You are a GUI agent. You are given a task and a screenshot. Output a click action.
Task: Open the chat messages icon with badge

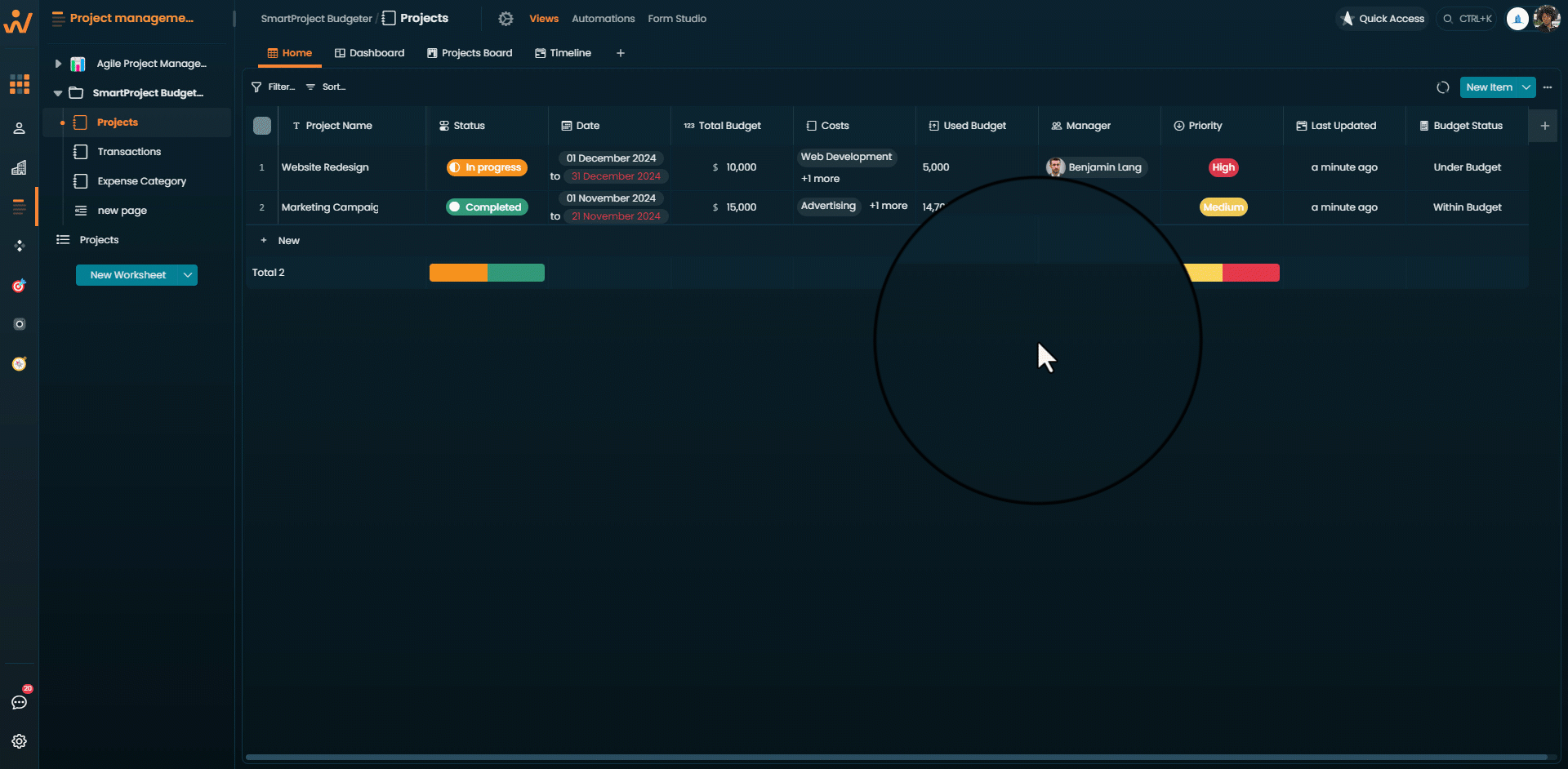click(20, 702)
